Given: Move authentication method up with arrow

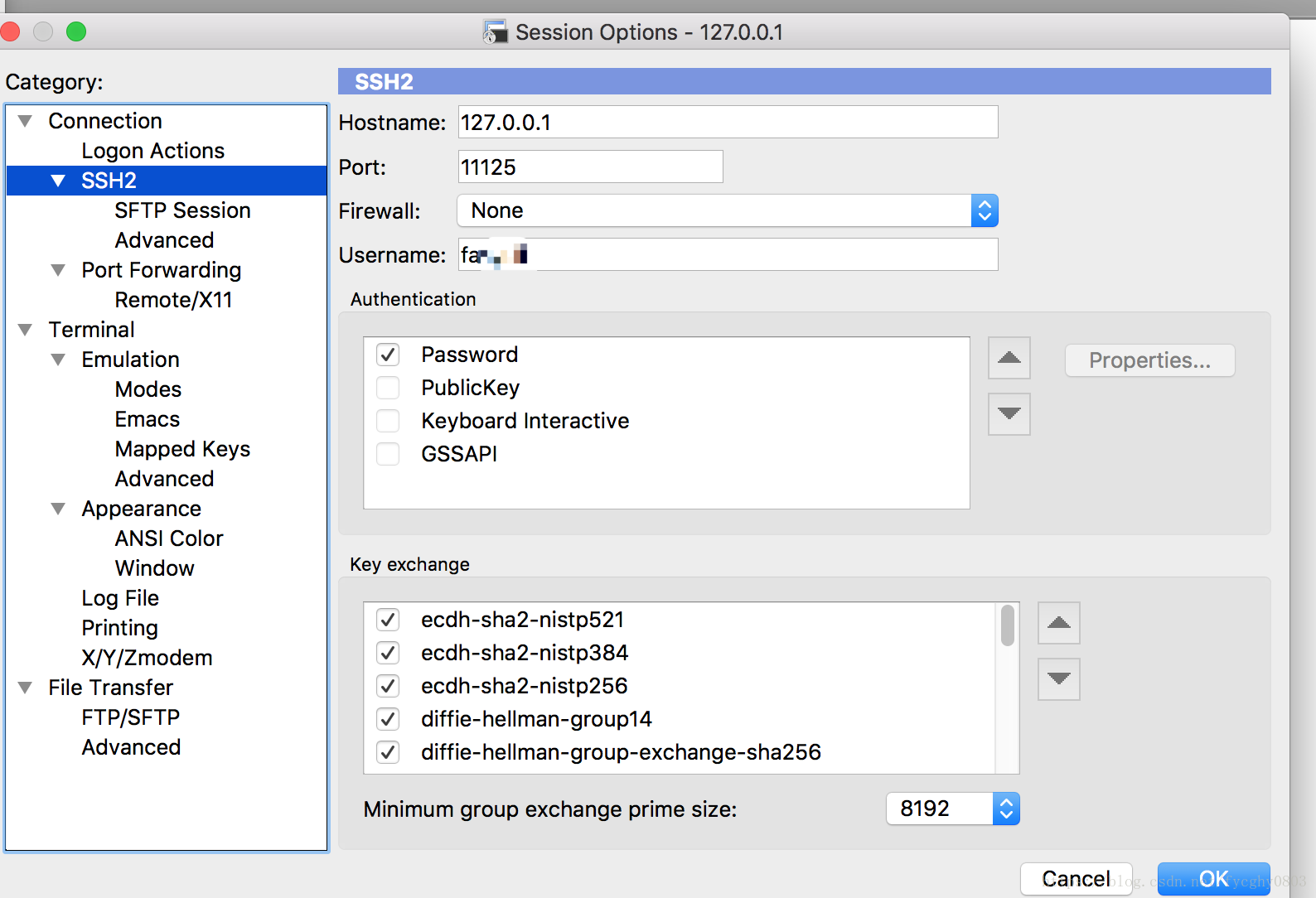Looking at the screenshot, I should tap(1009, 358).
